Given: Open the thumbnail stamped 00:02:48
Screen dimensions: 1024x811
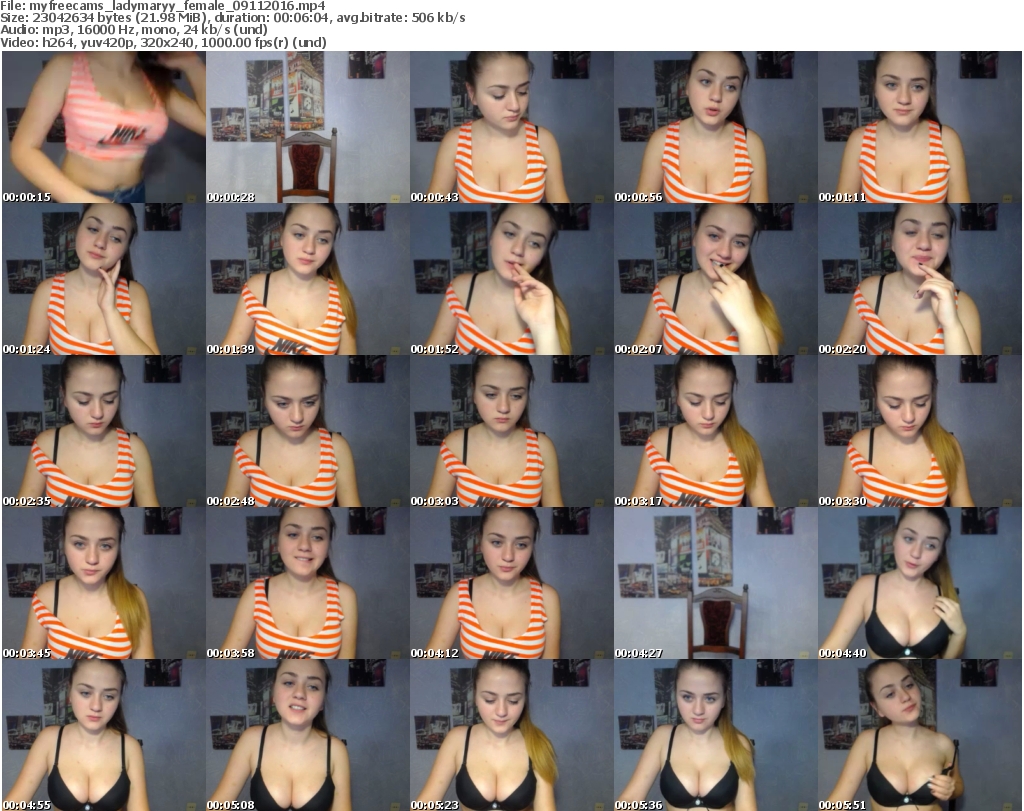Looking at the screenshot, I should click(308, 432).
